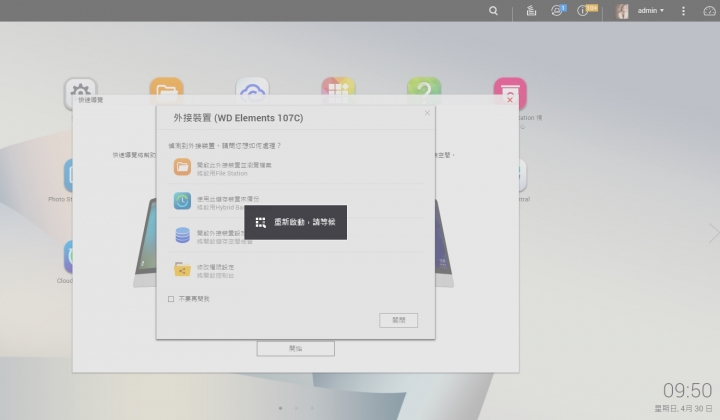Expand the admin account dropdown

650,11
